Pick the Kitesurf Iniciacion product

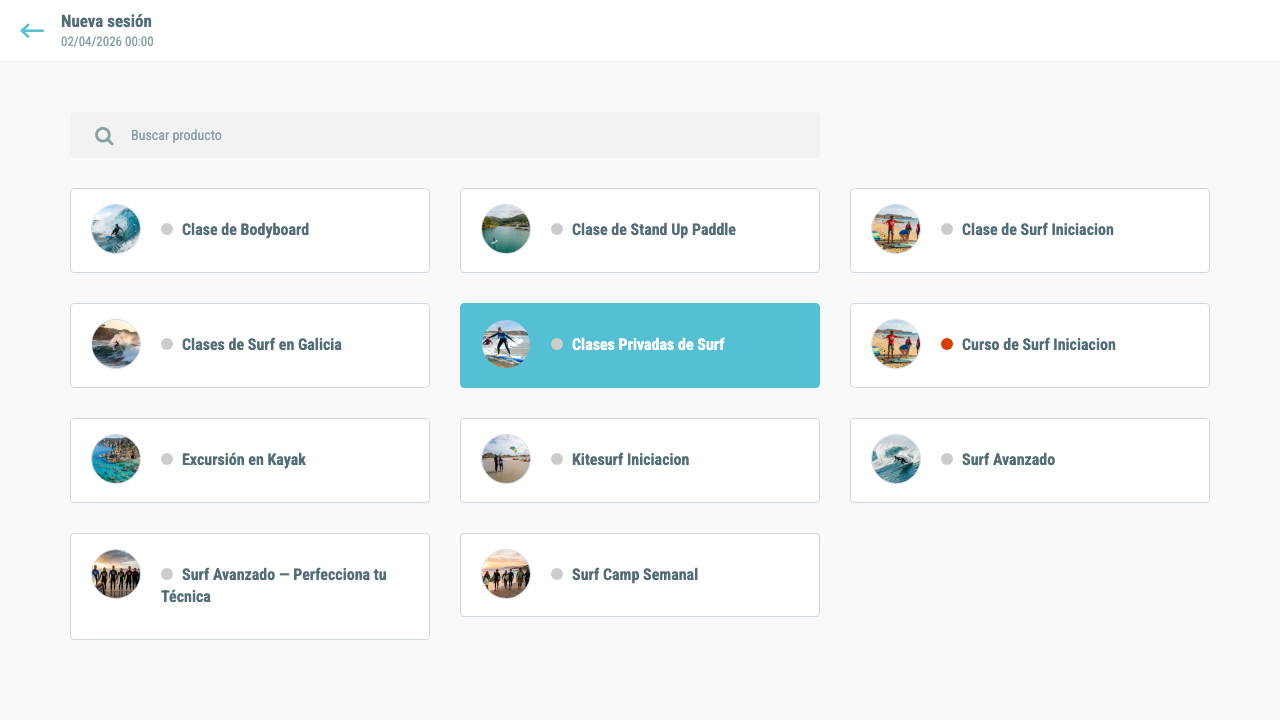coord(640,460)
